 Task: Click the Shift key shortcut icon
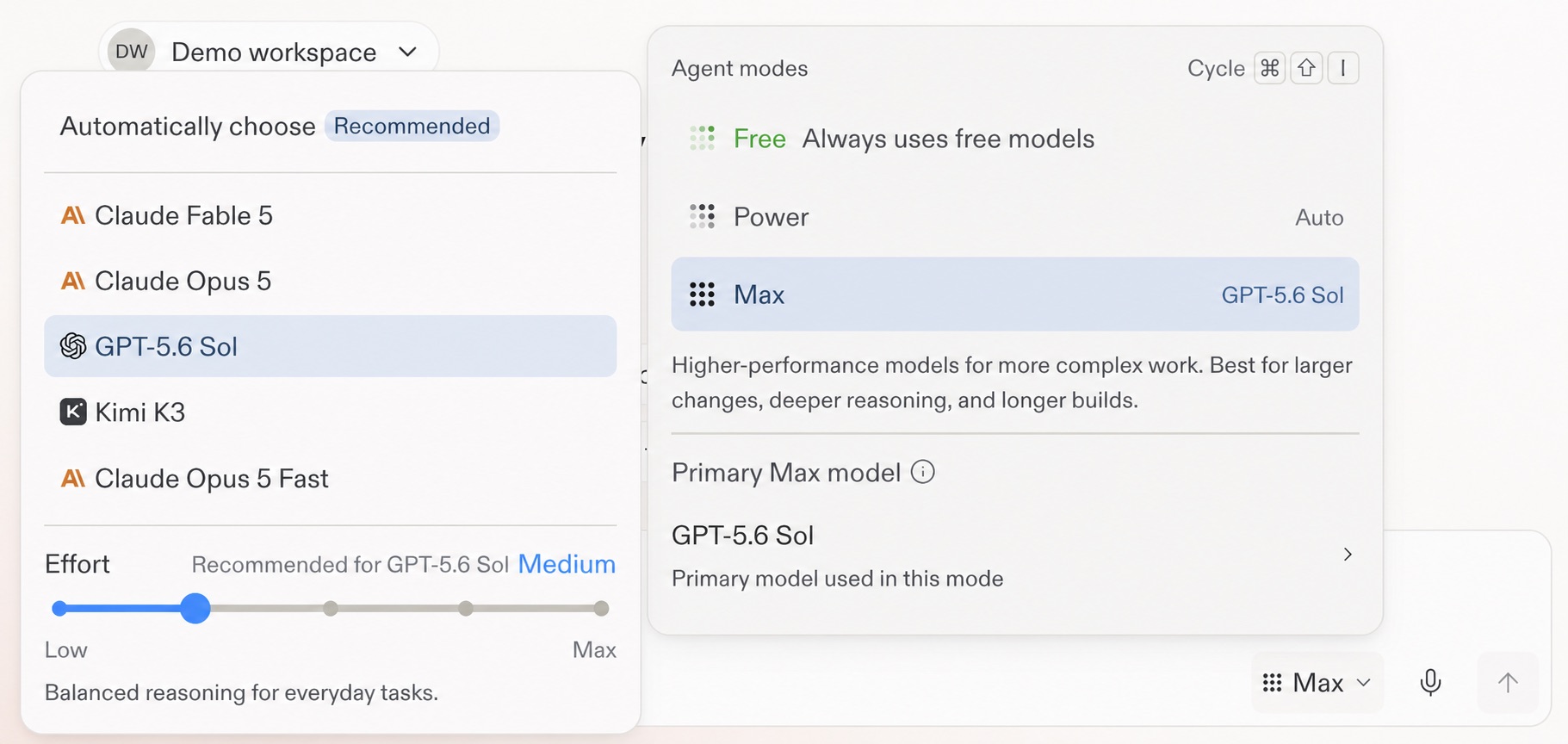1307,68
